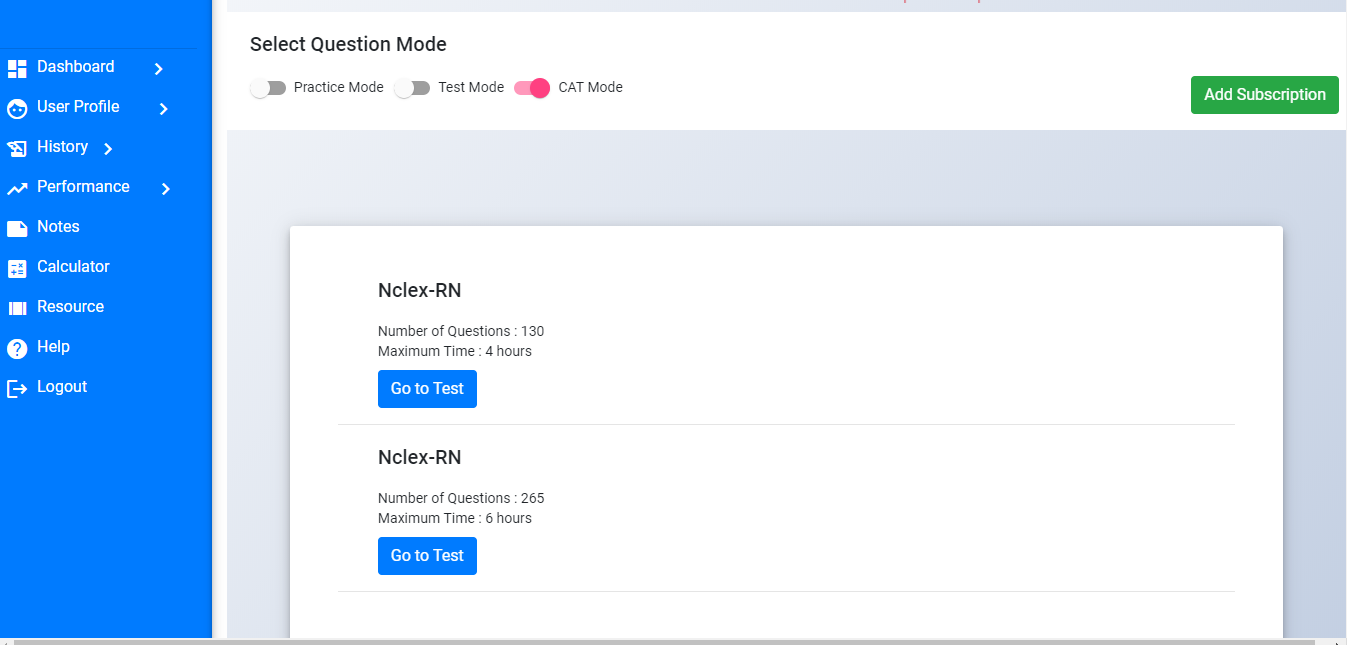Expand the History submenu chevron
This screenshot has height=645, width=1347.
point(108,149)
